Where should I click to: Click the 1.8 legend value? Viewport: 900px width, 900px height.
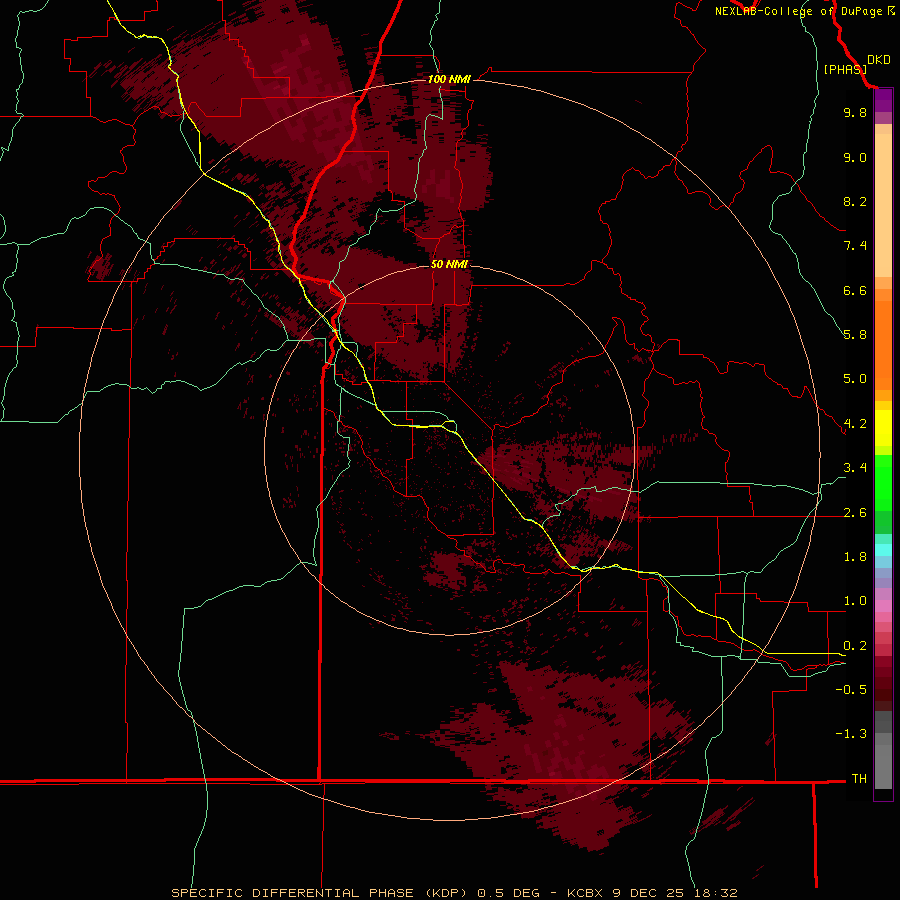[855, 557]
